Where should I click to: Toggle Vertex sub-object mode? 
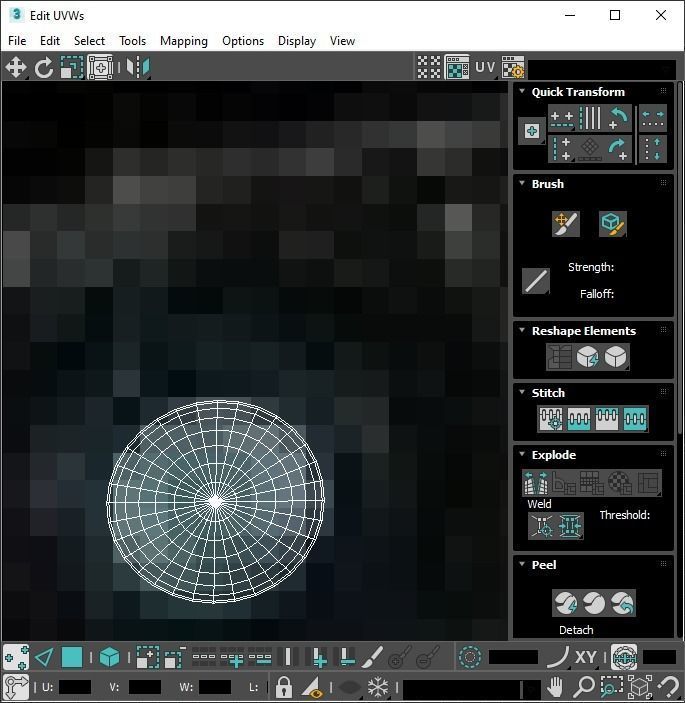16,657
